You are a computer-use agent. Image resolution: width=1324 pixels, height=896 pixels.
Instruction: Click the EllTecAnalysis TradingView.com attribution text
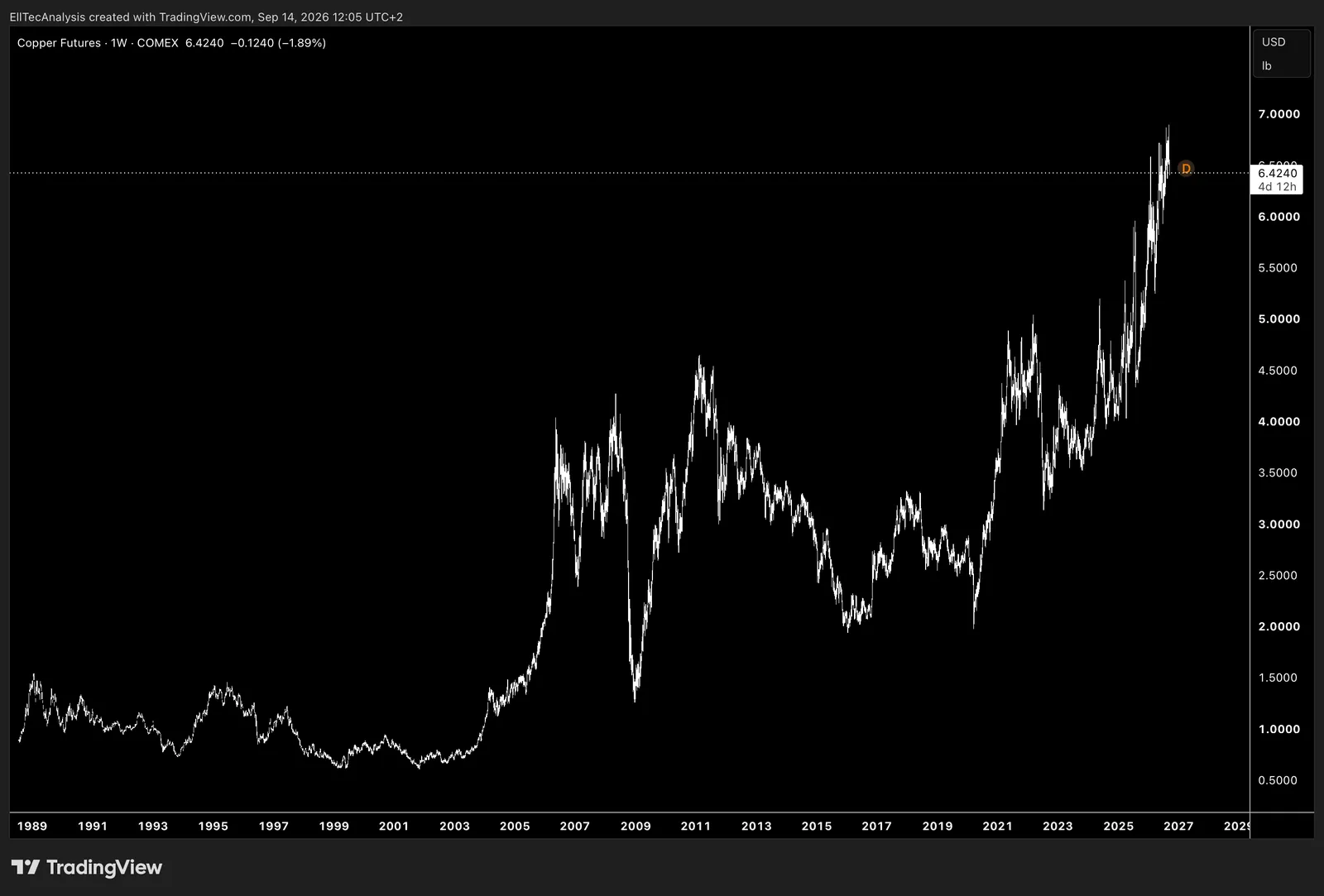(x=206, y=17)
